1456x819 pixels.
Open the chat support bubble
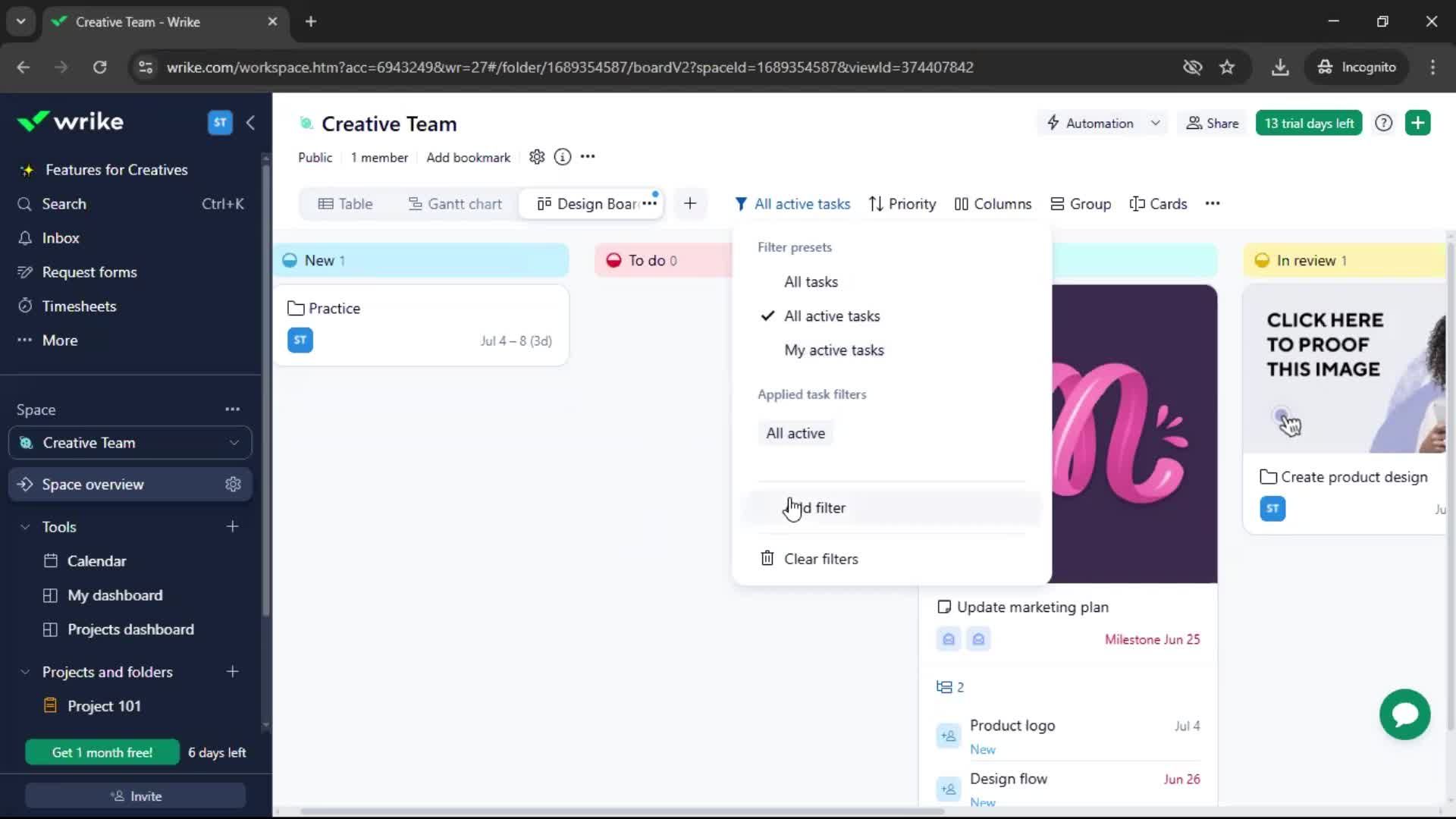tap(1404, 714)
